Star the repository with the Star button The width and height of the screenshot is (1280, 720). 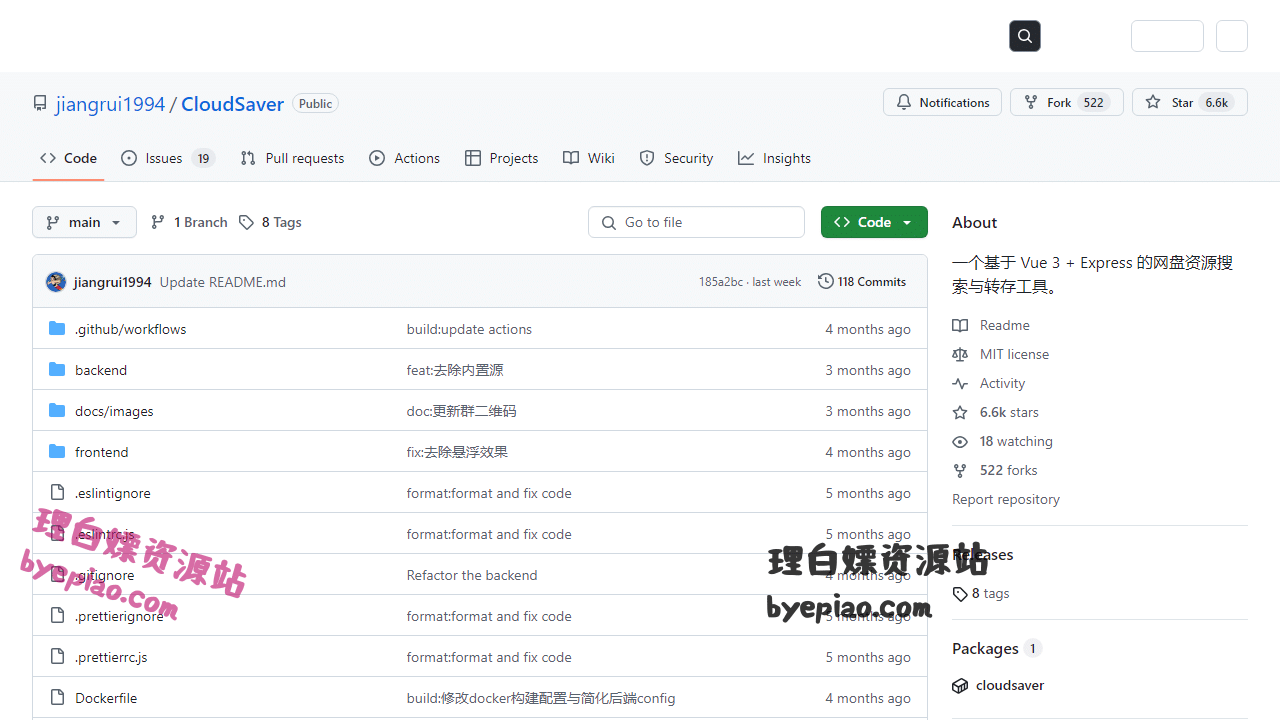click(1189, 102)
